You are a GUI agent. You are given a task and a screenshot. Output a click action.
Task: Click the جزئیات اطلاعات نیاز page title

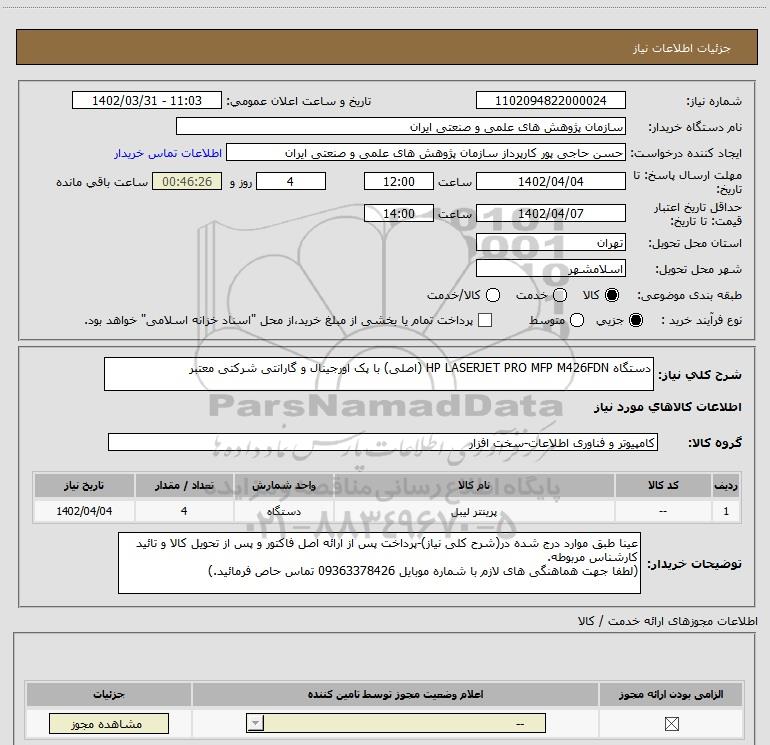[682, 48]
